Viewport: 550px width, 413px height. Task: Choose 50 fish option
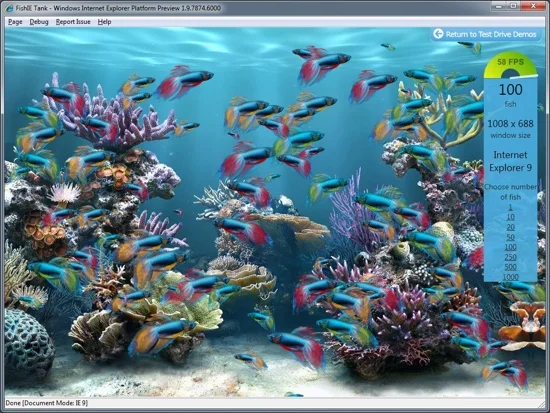[x=510, y=237]
